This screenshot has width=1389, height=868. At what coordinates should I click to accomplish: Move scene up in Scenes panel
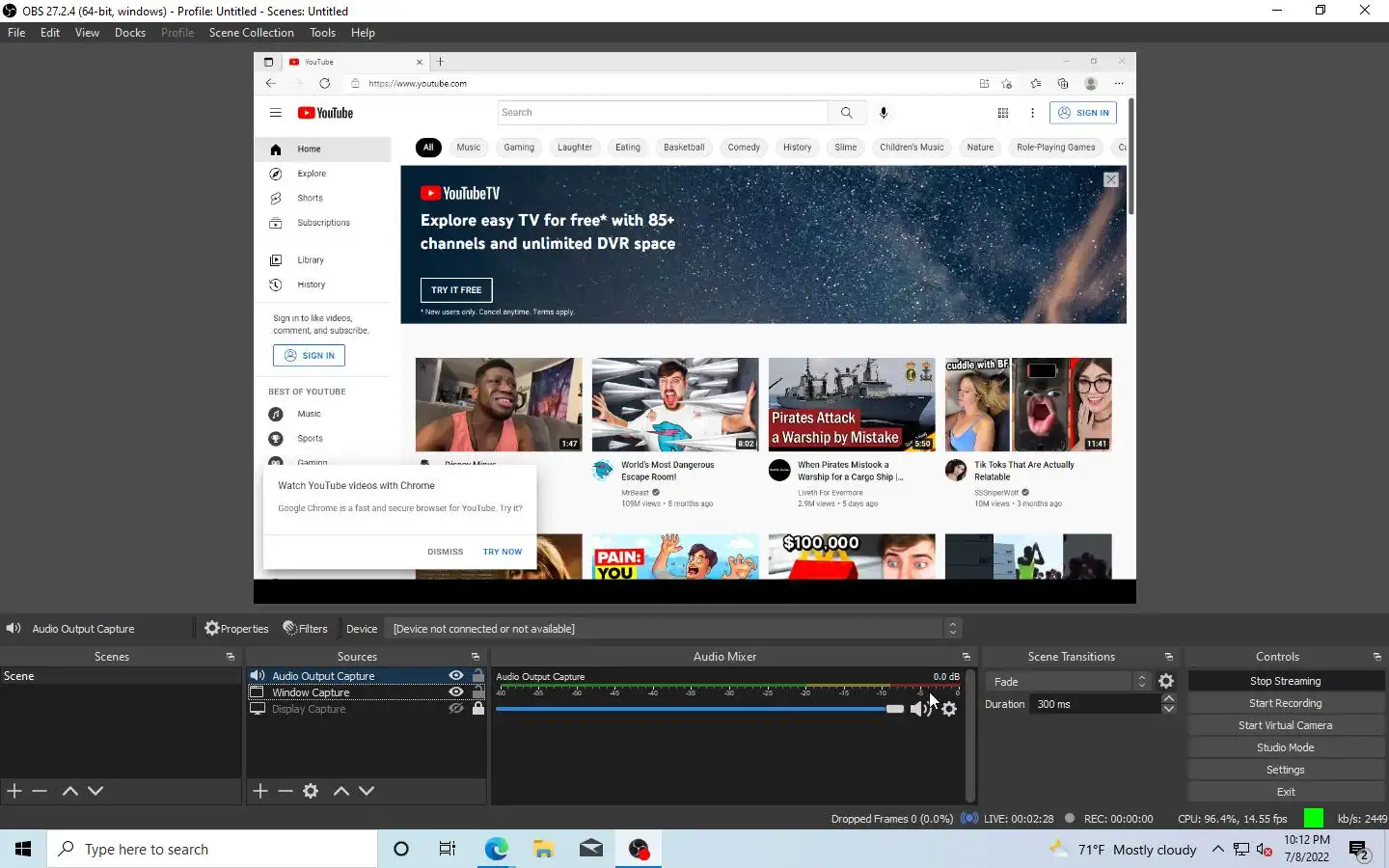pos(69,791)
